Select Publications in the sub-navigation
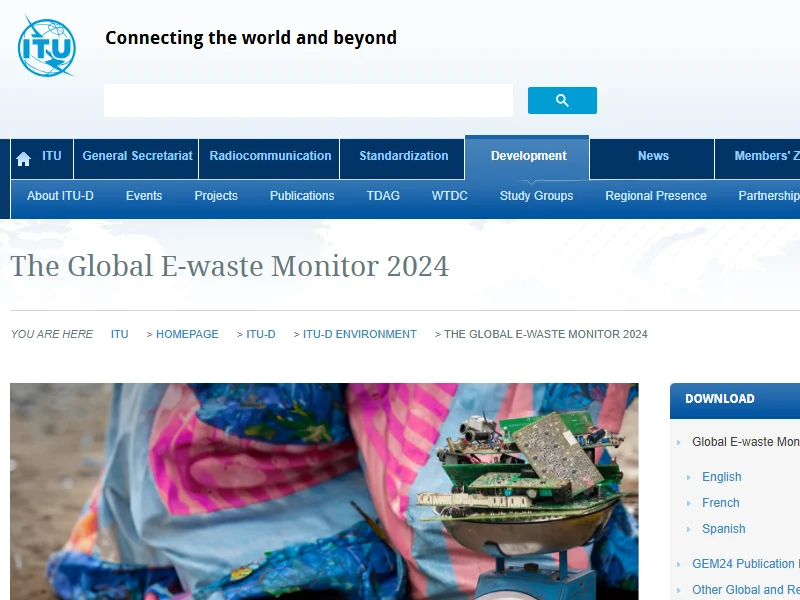800x600 pixels. [302, 196]
